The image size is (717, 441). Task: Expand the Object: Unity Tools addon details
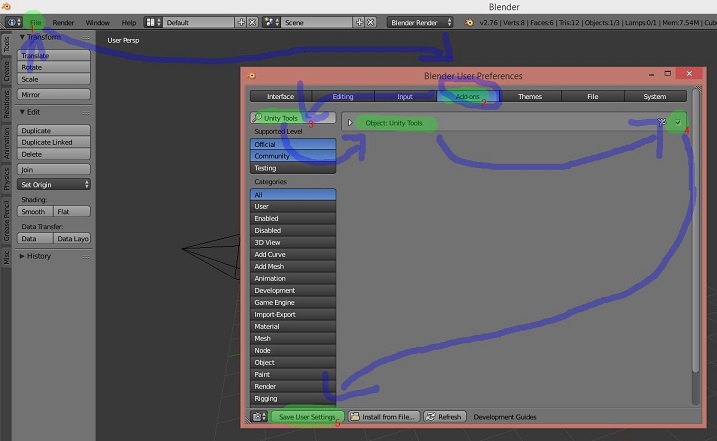click(x=350, y=123)
